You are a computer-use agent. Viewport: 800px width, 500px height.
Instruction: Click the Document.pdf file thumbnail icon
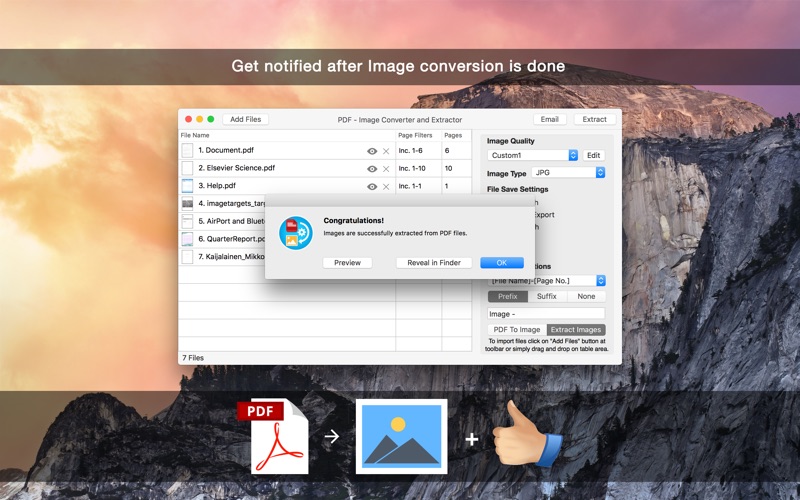188,151
